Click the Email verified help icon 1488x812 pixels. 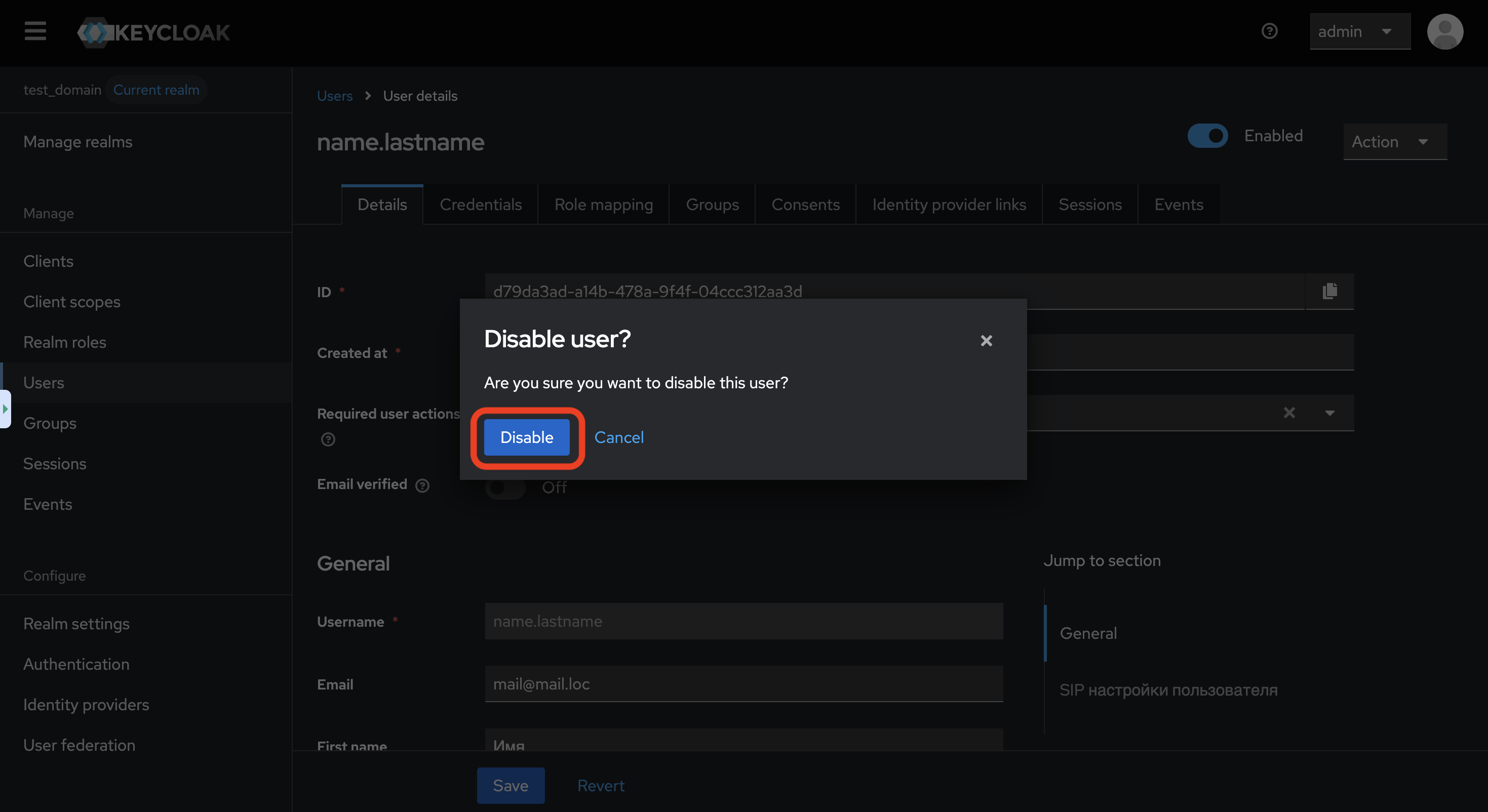click(422, 485)
